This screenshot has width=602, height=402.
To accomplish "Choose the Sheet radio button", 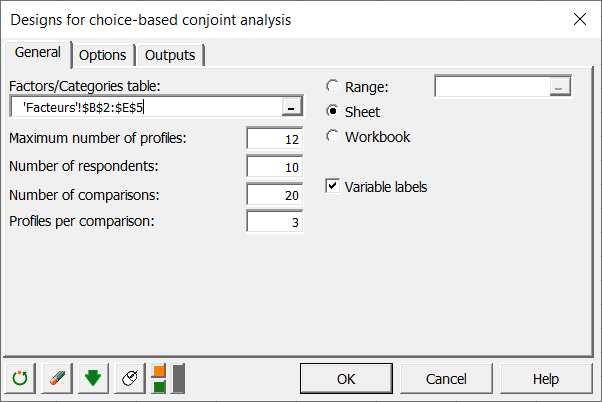I will (333, 112).
